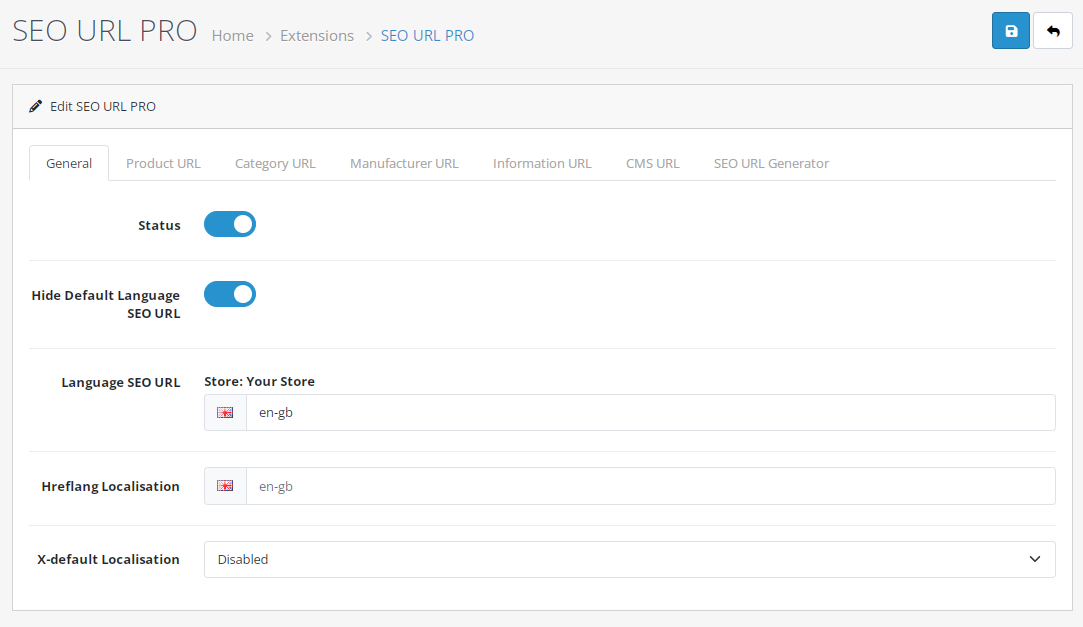Open the CMS URL tab
Viewport: 1083px width, 627px height.
[653, 164]
